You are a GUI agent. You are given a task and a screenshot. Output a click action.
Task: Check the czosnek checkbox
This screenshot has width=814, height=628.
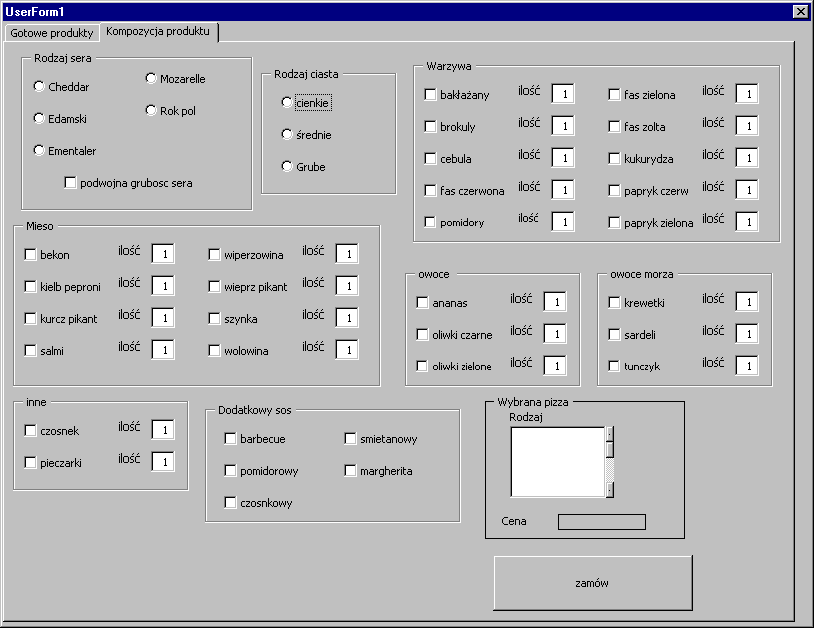coord(31,431)
